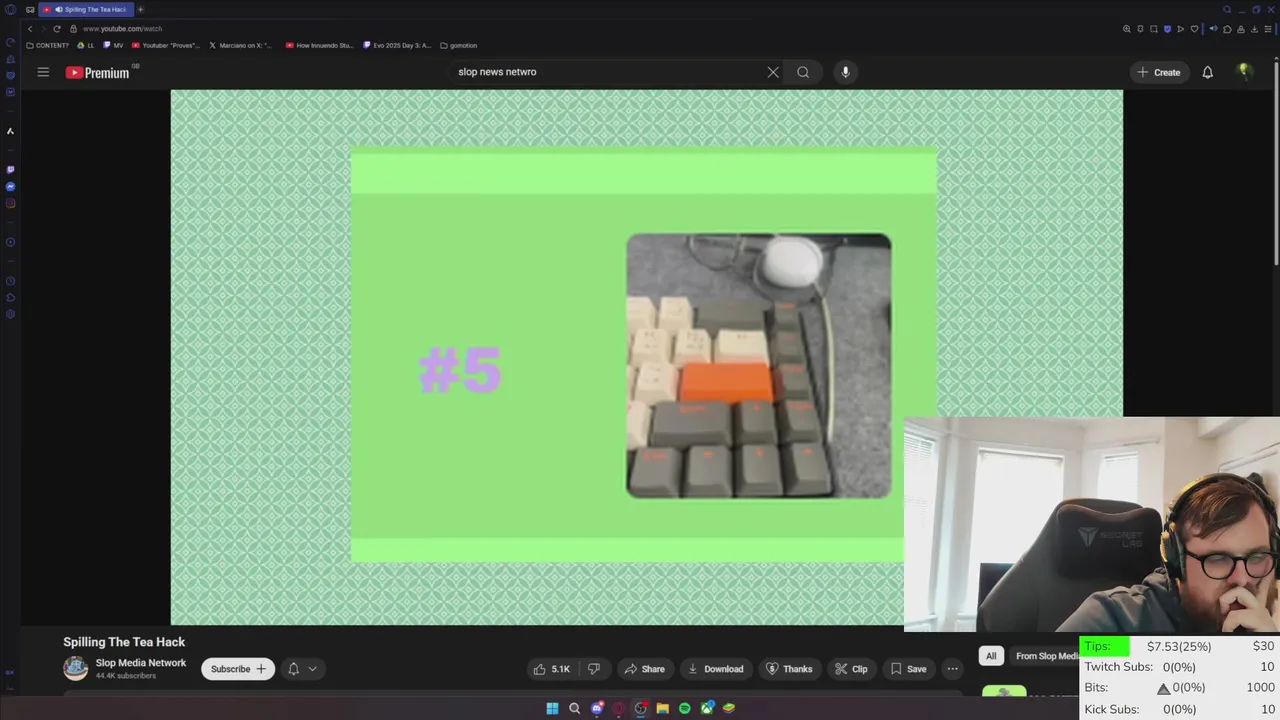Run search with the magnifier button
This screenshot has height=720, width=1280.
pyautogui.click(x=803, y=72)
